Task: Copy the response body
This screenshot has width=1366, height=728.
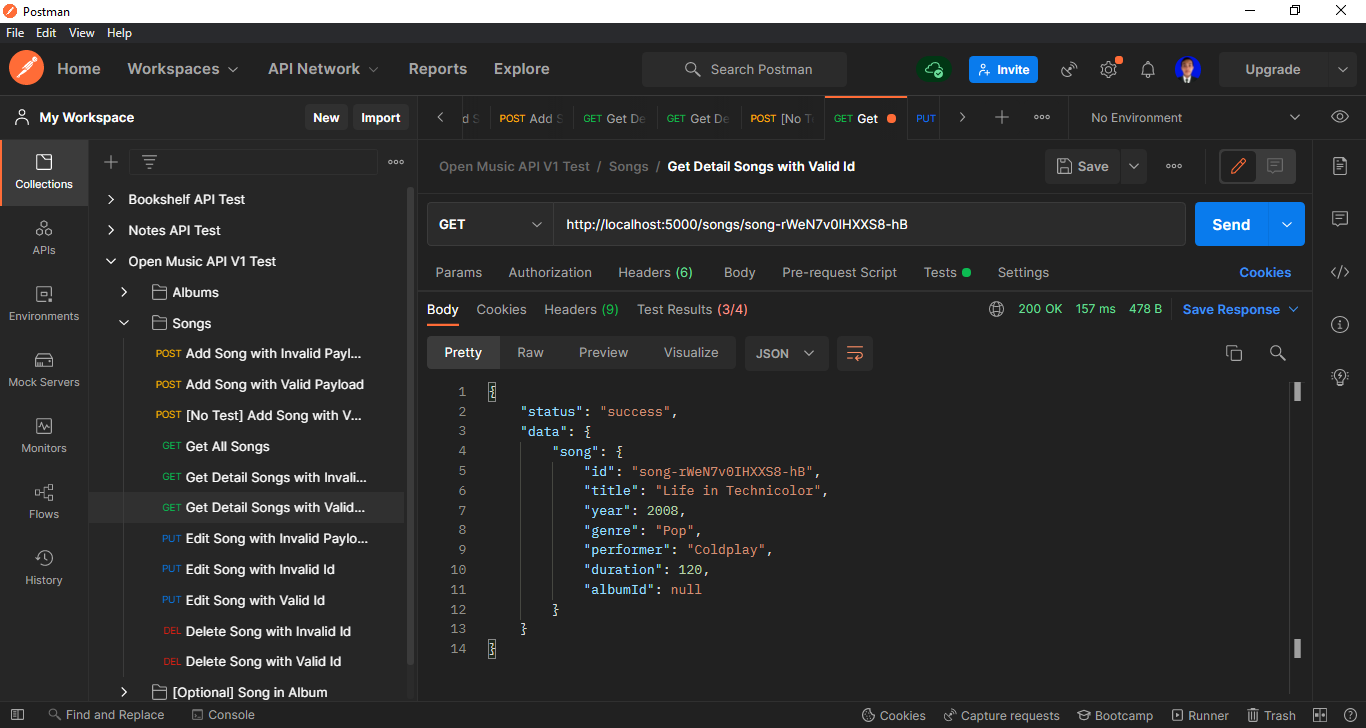Action: click(x=1234, y=353)
